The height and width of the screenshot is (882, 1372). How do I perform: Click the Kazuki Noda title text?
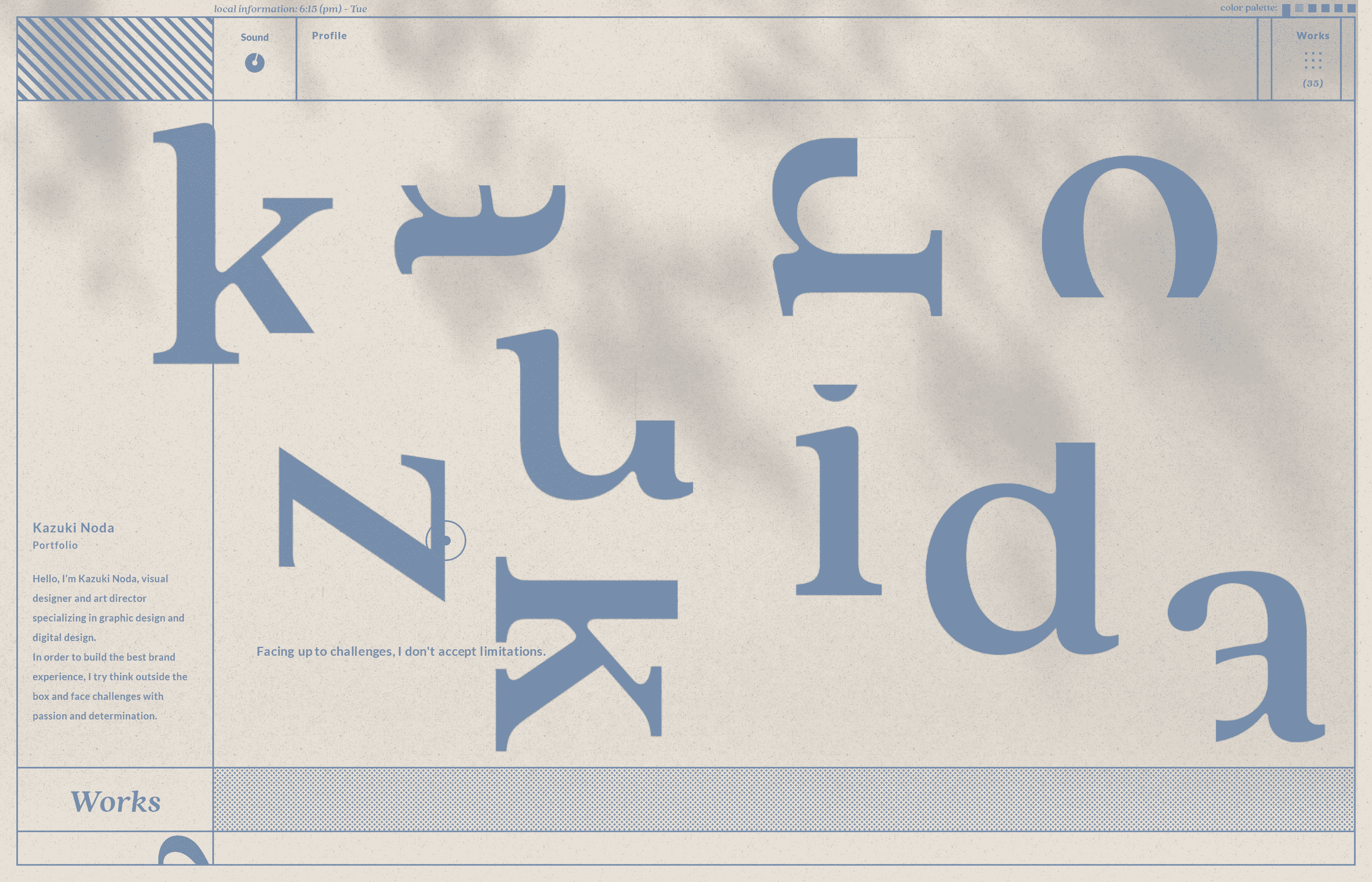pyautogui.click(x=73, y=528)
